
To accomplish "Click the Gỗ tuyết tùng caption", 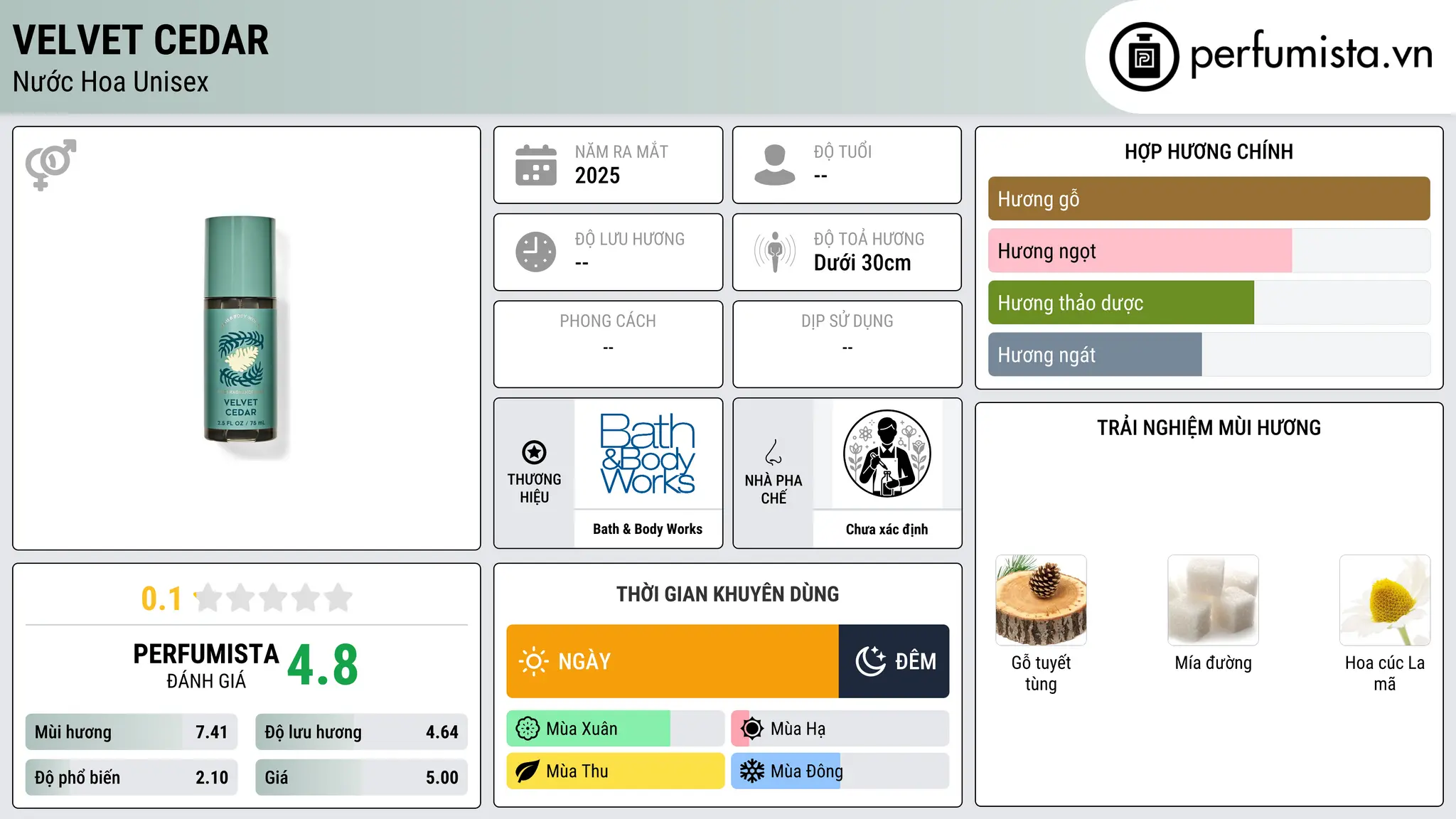I will [1041, 673].
